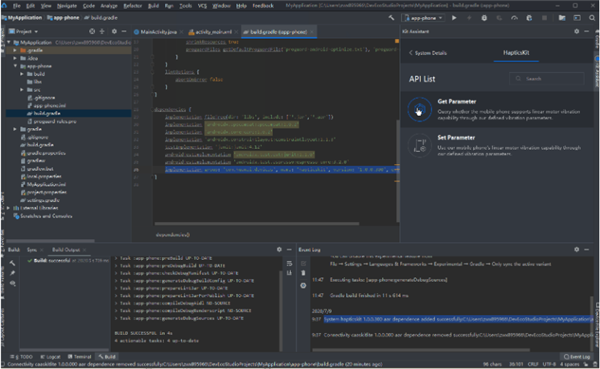This screenshot has width=600, height=369.
Task: Click the grayed Stop square icon
Action: click(x=544, y=18)
